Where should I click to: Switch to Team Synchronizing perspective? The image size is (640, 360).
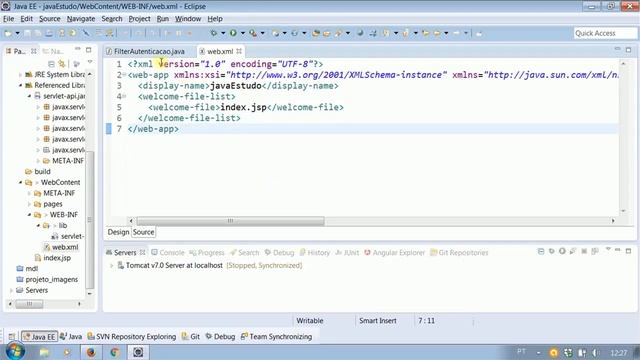(277, 337)
